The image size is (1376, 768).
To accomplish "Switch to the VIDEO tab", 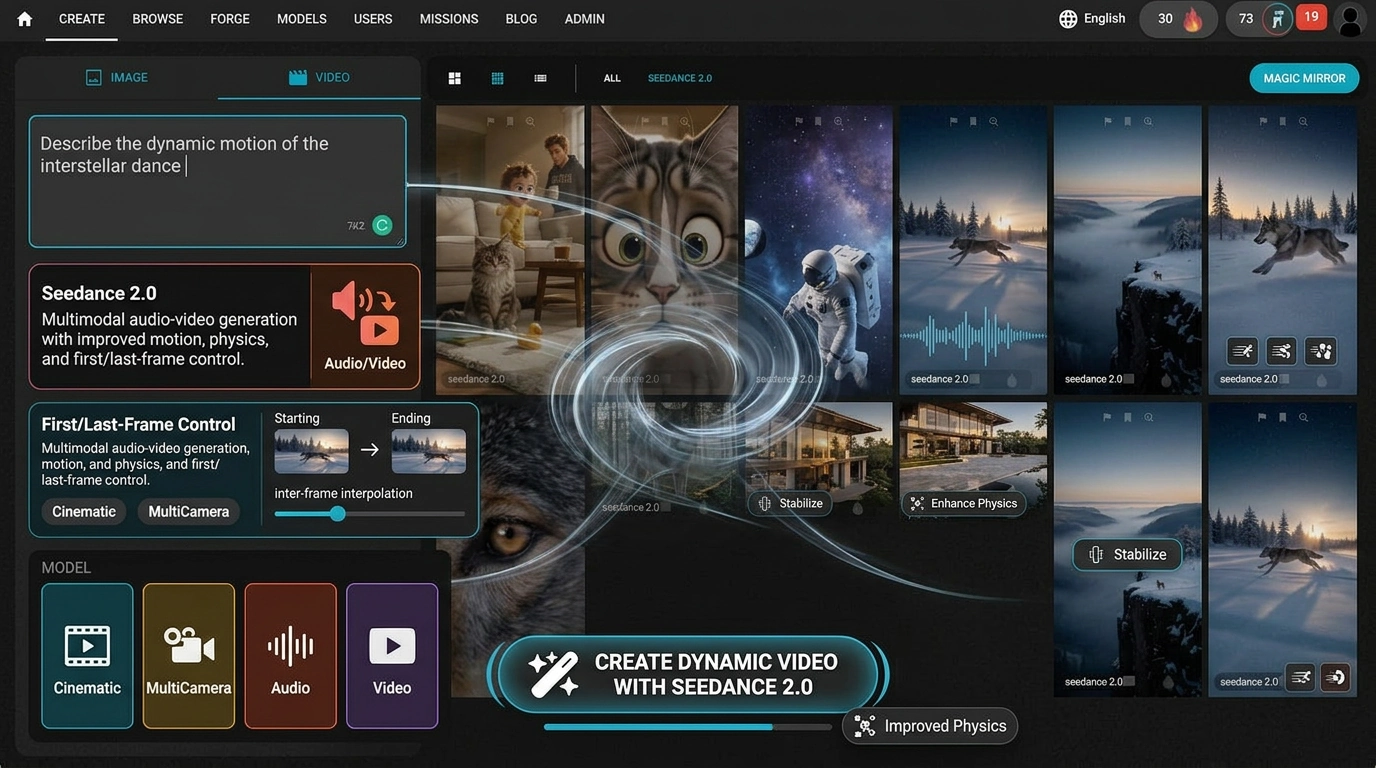I will [319, 77].
